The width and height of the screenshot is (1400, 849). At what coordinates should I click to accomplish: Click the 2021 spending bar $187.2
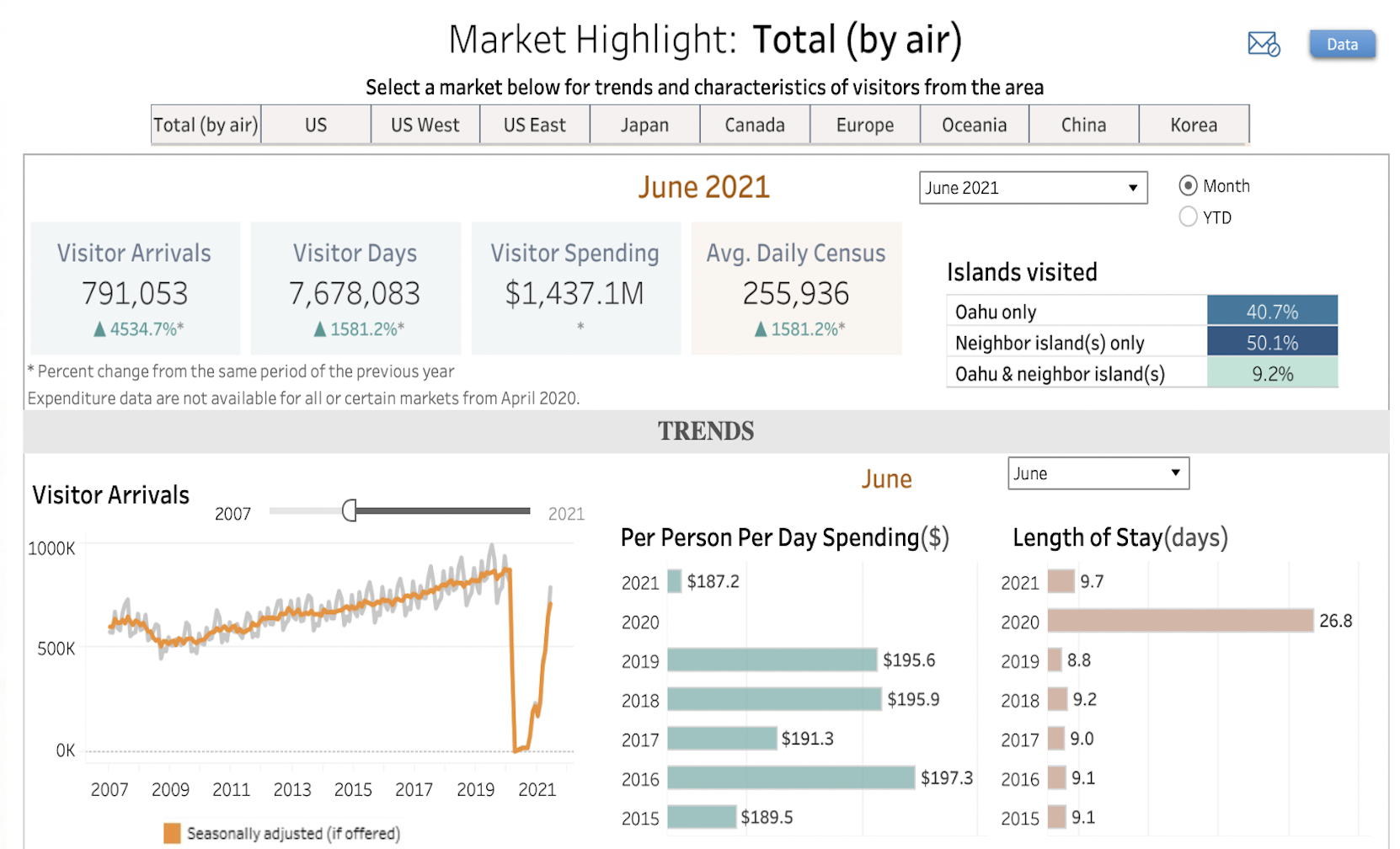[x=674, y=581]
